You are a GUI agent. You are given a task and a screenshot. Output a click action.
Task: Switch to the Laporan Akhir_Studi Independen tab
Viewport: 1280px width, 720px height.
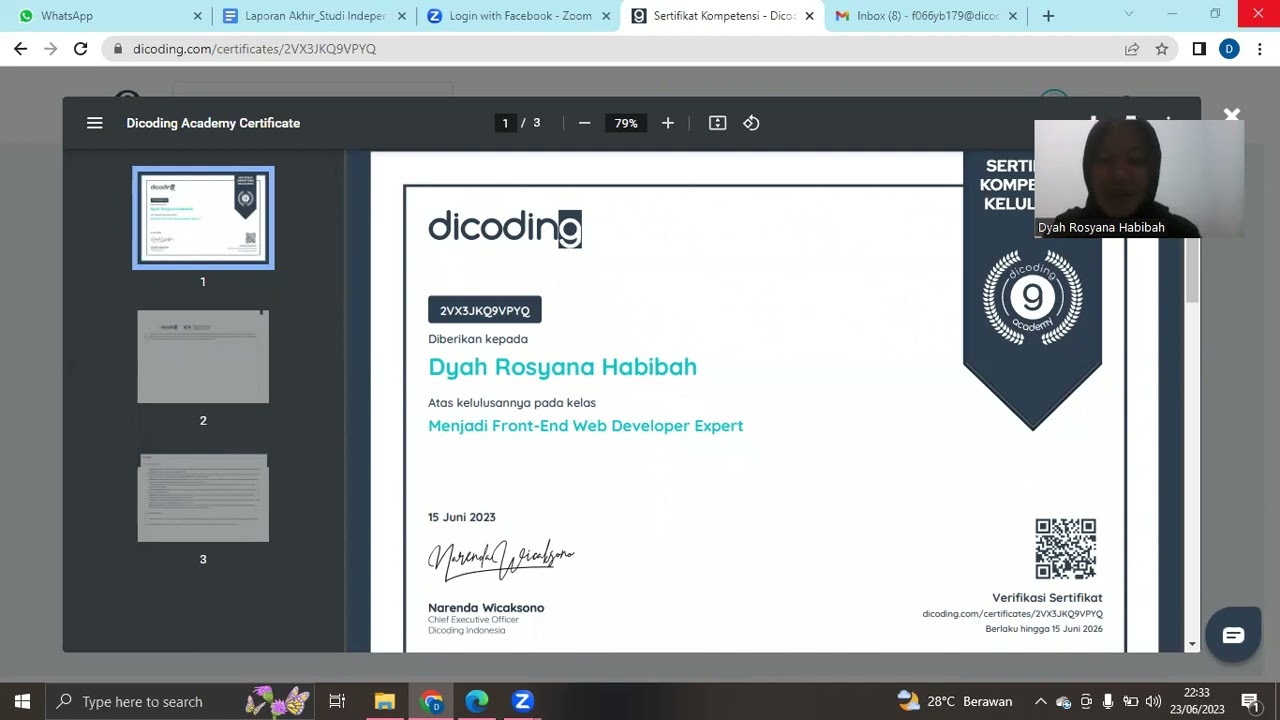[x=316, y=16]
